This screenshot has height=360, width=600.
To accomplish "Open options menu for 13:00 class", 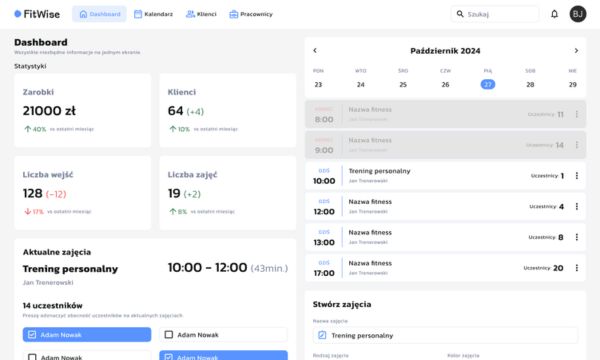I will point(577,237).
